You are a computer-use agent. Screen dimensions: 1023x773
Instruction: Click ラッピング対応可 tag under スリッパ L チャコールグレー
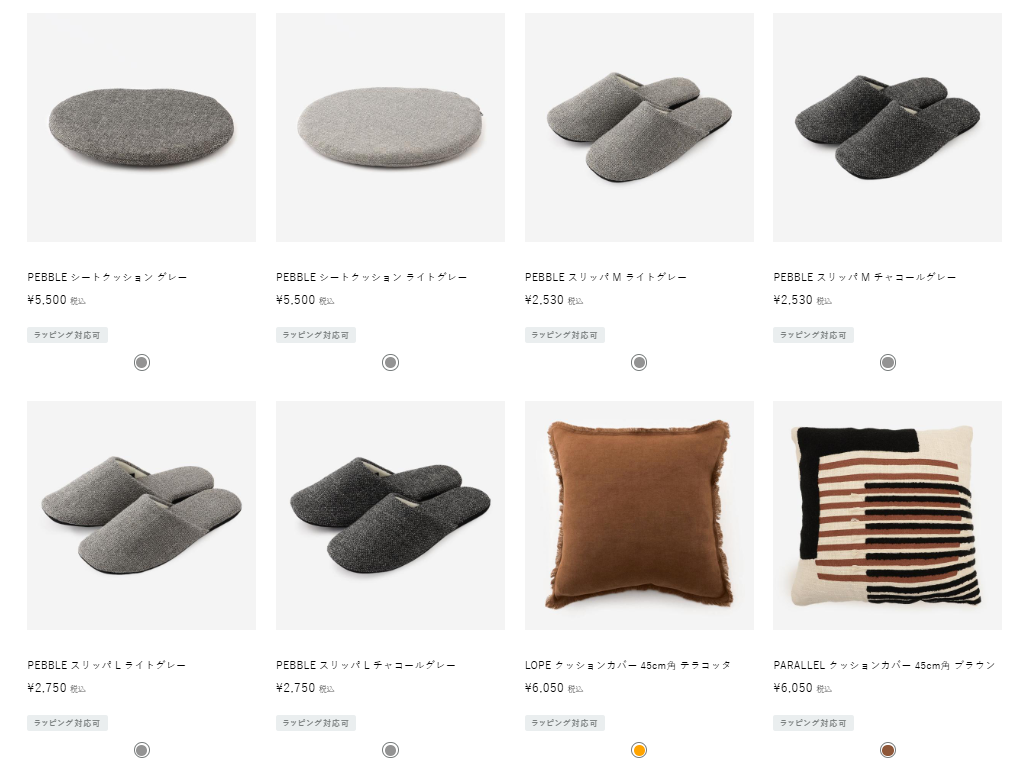point(316,723)
